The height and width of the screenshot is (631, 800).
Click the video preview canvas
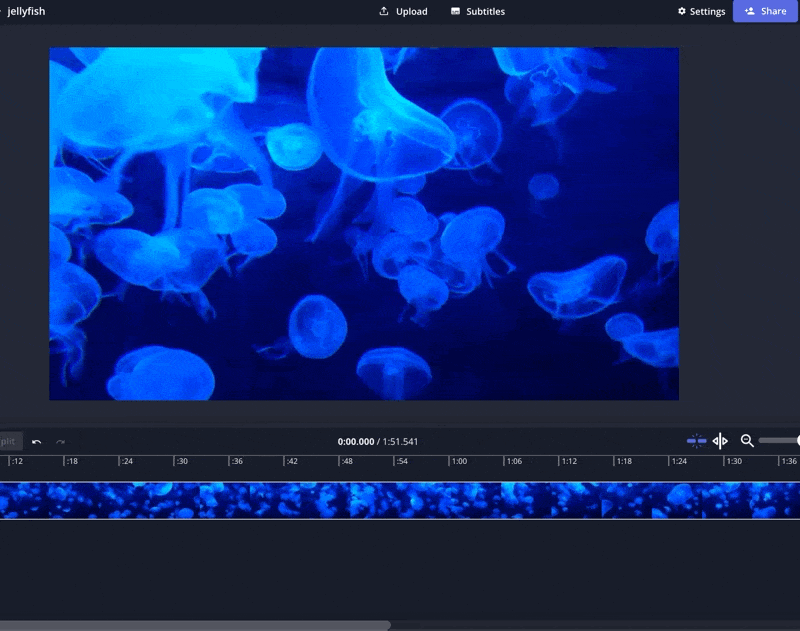pyautogui.click(x=364, y=223)
